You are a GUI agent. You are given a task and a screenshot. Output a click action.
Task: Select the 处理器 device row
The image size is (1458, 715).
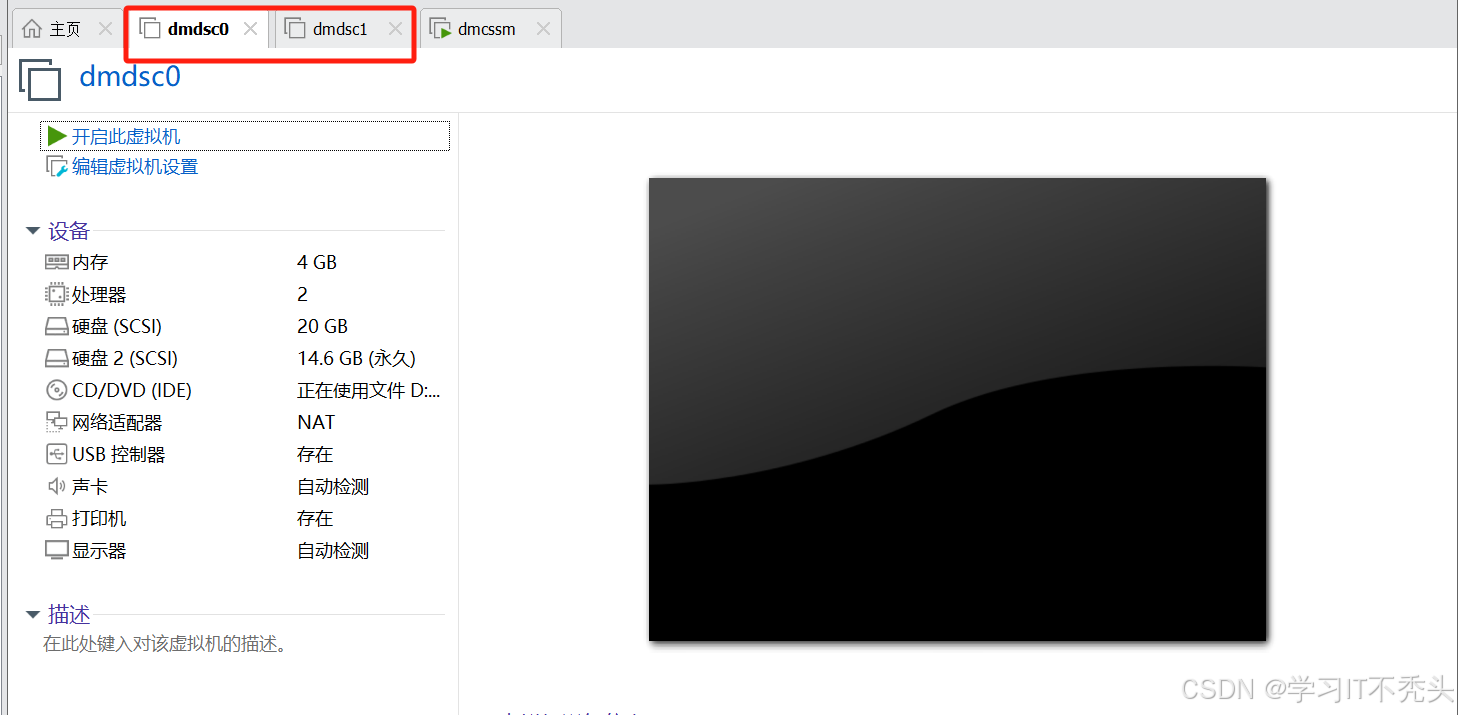[243, 294]
